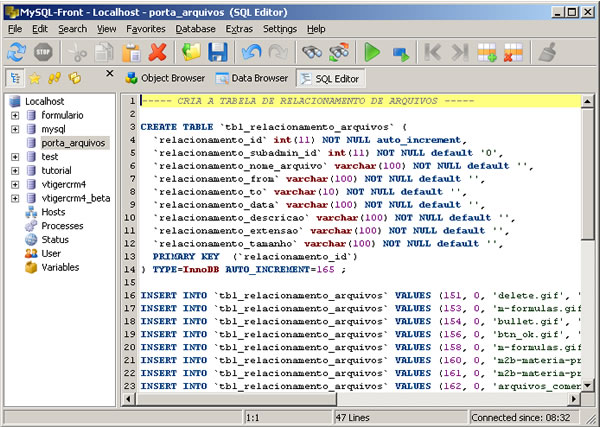Click horizontal scrollbar left arrow
This screenshot has width=600, height=427.
(128, 399)
